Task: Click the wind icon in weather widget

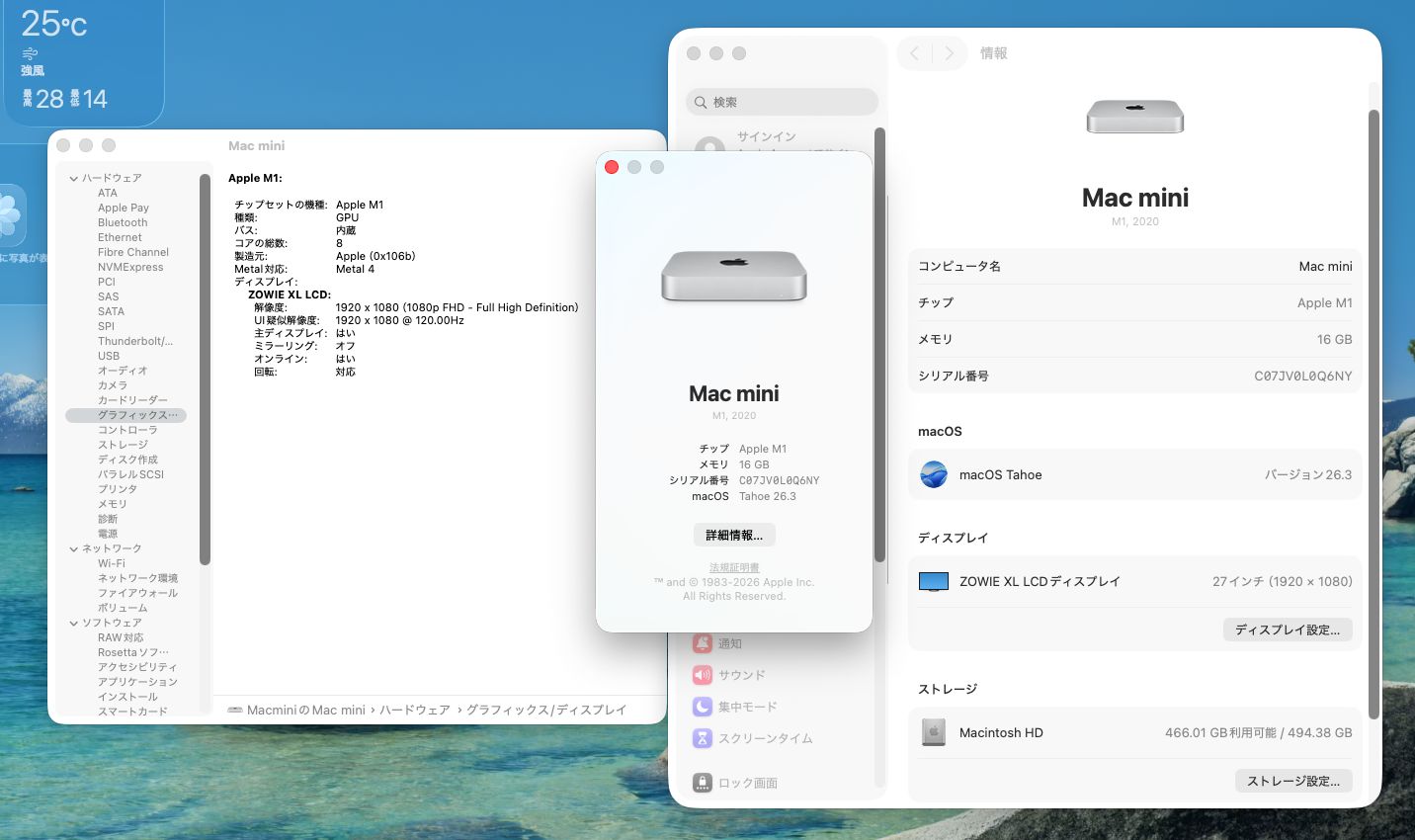Action: [30, 53]
